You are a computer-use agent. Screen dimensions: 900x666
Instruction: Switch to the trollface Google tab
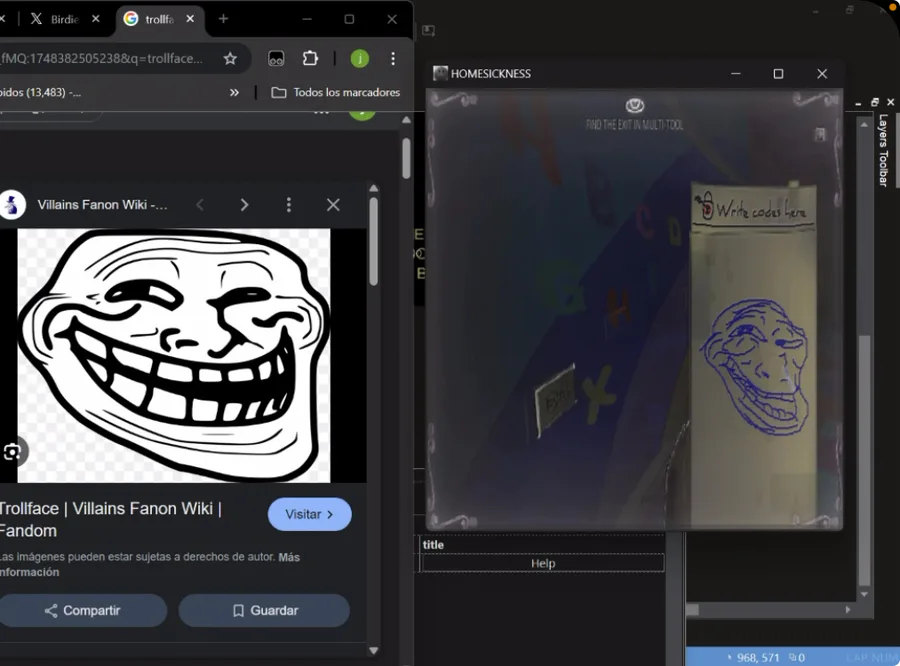160,19
